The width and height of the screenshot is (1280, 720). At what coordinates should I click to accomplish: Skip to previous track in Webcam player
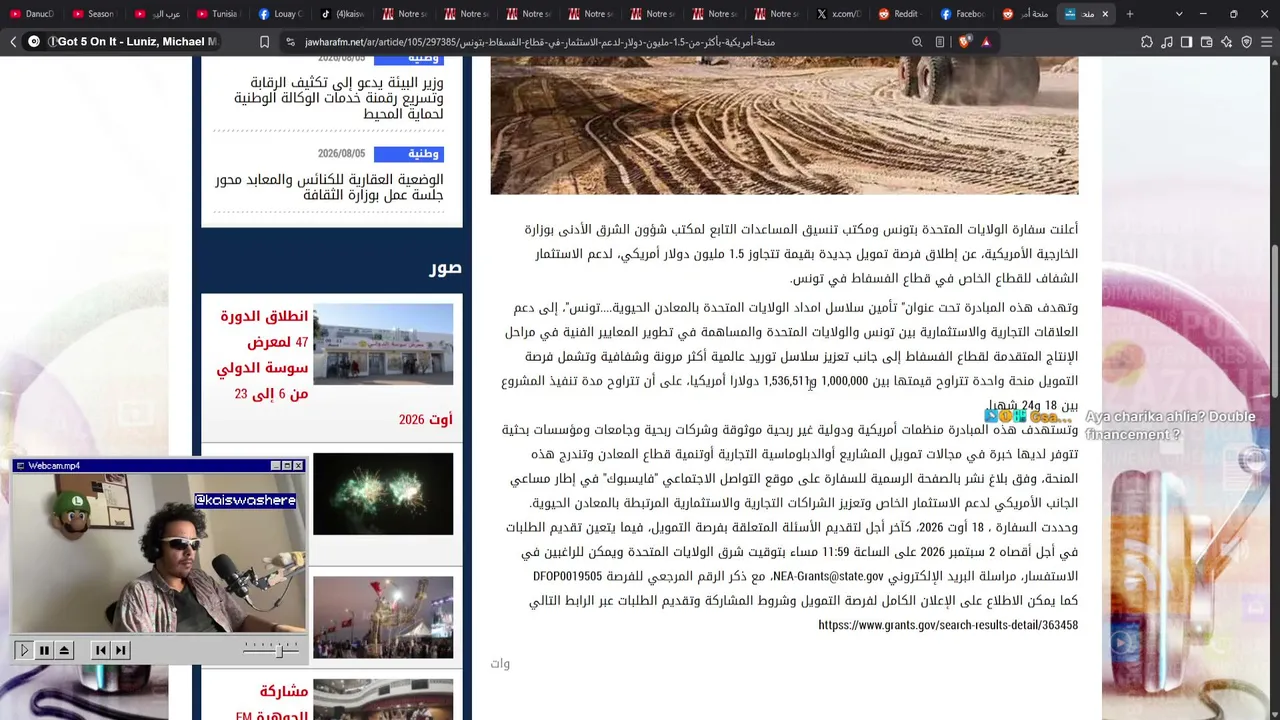101,650
